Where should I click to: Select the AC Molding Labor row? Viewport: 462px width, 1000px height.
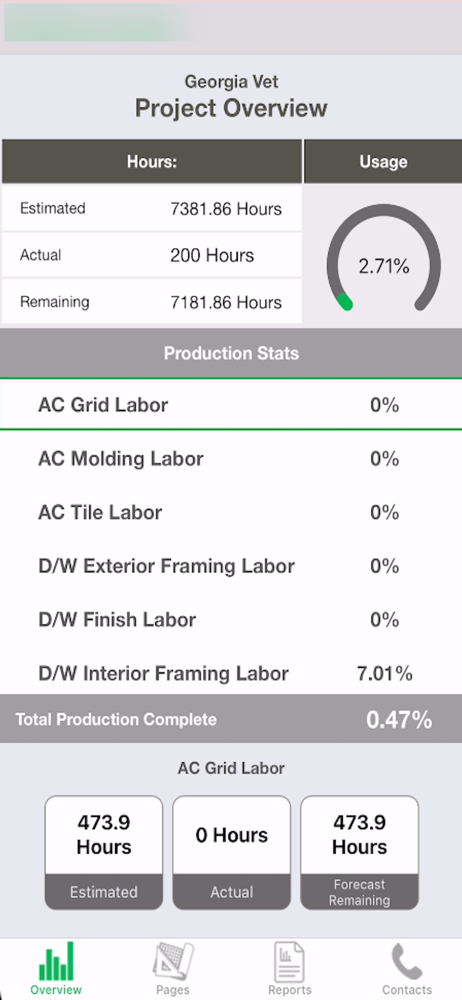click(x=231, y=459)
